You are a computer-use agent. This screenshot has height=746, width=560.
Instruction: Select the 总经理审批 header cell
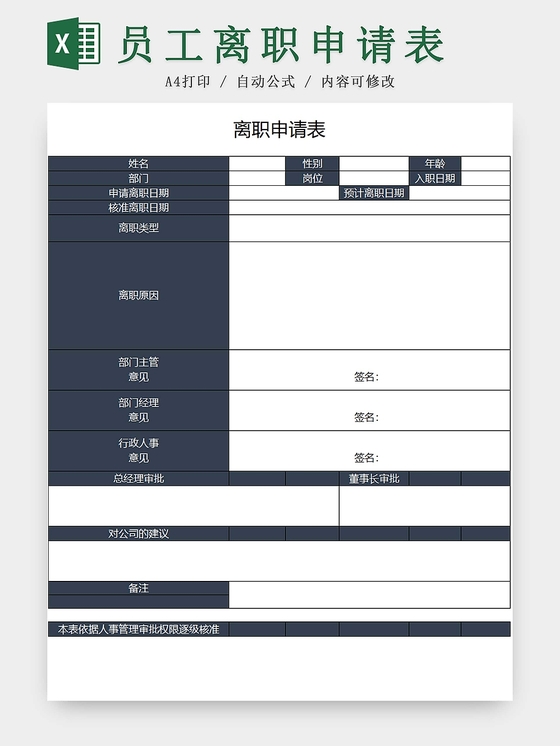138,479
